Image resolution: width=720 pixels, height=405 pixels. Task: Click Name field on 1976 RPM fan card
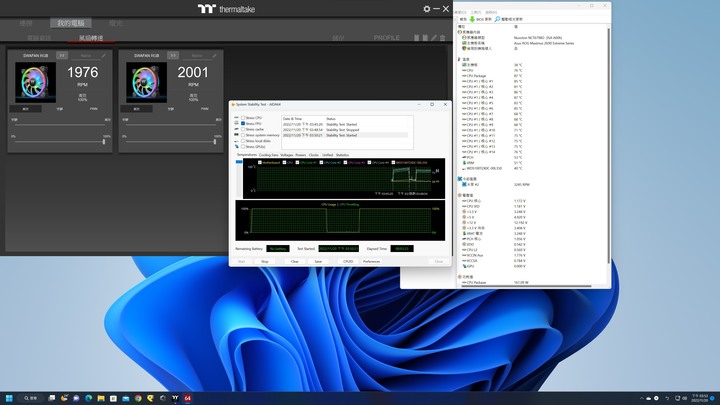(x=85, y=56)
